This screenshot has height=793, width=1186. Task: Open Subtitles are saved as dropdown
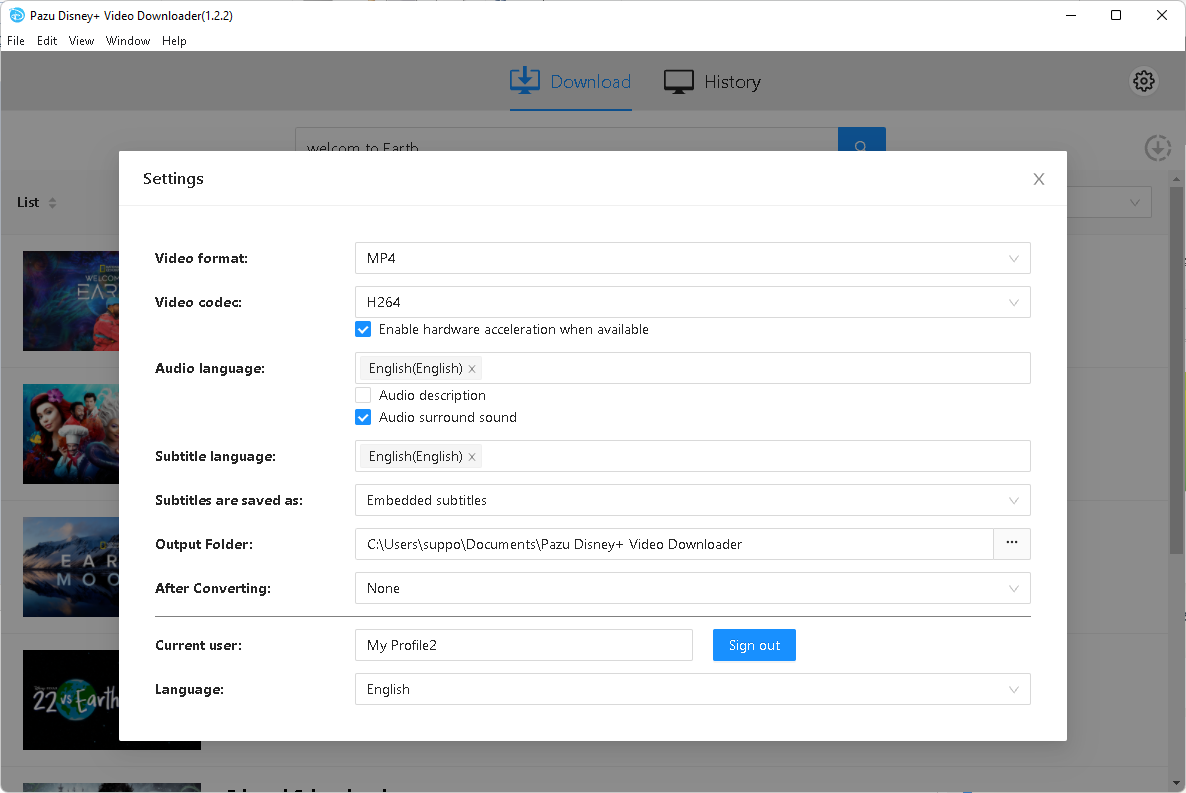692,500
